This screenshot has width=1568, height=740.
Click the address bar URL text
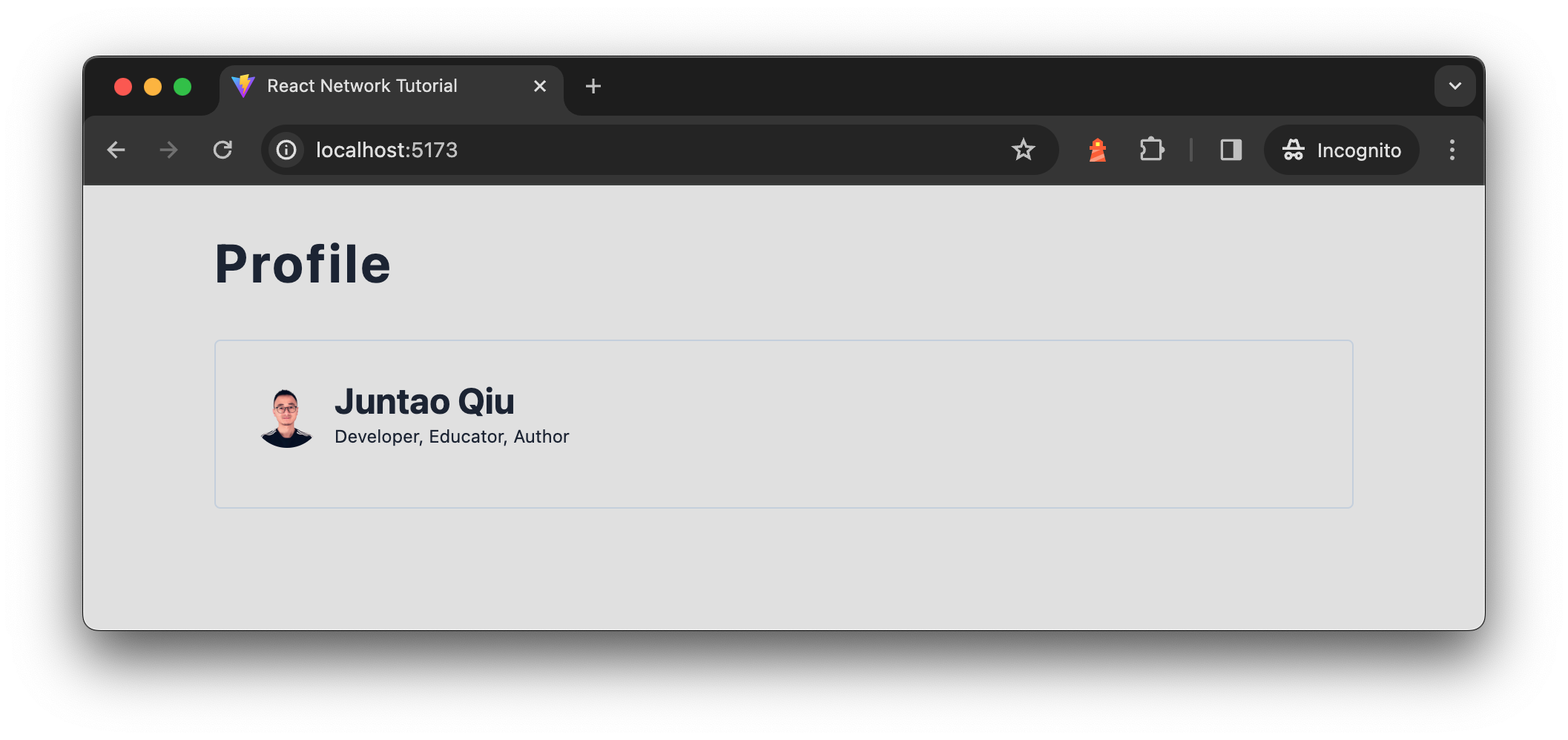click(x=386, y=150)
